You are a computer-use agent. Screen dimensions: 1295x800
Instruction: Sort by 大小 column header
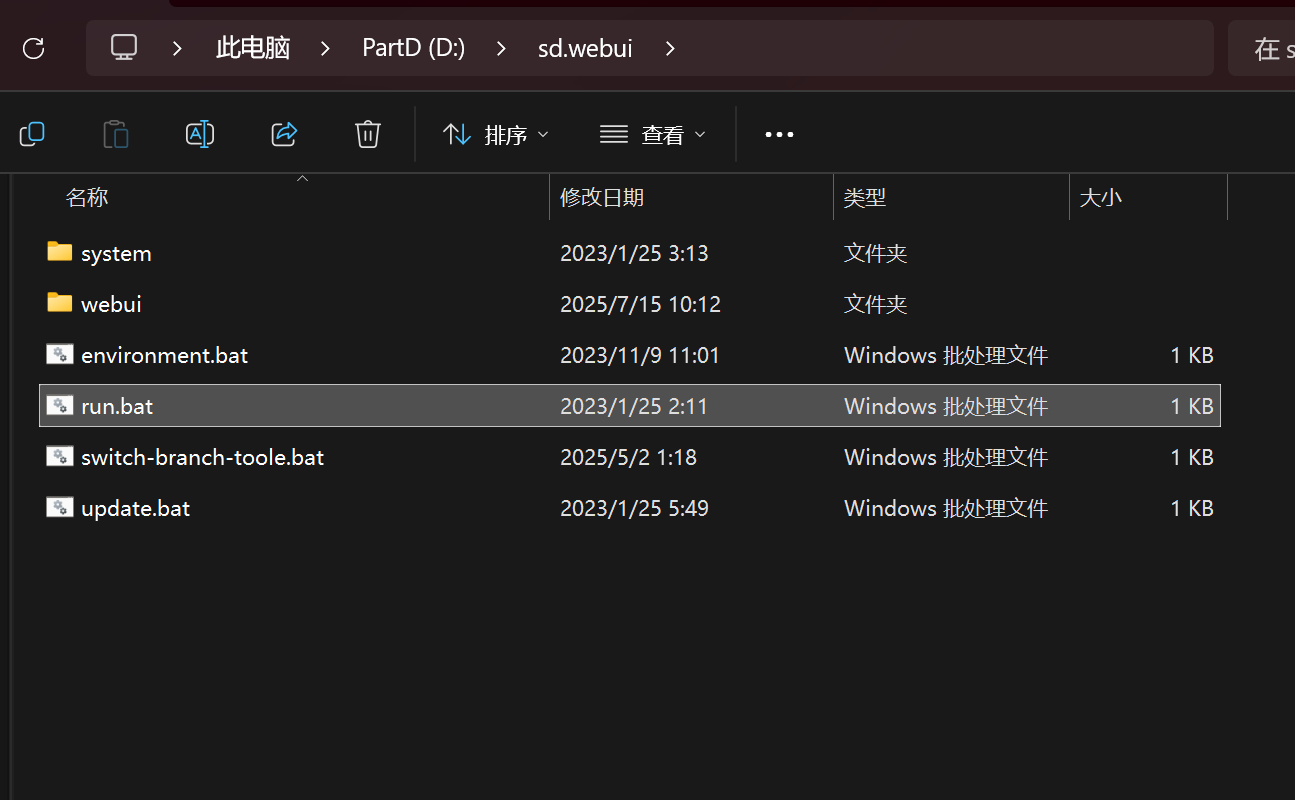point(1100,198)
